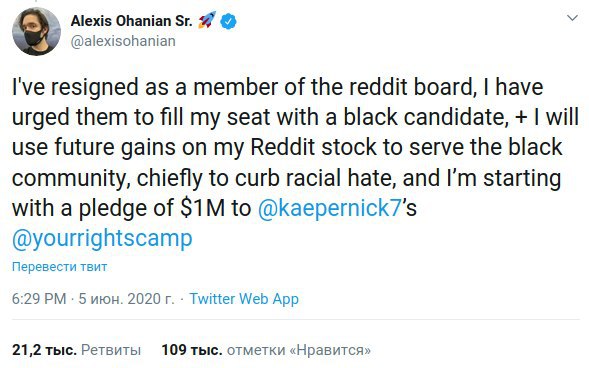Viewport: 589px width, 368px height.
Task: View the 109 тыс. likes count
Action: click(x=192, y=350)
